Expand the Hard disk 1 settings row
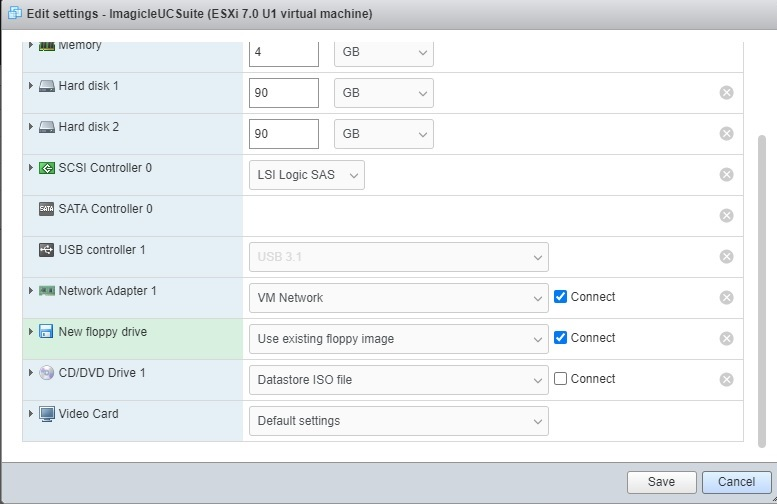 31,86
